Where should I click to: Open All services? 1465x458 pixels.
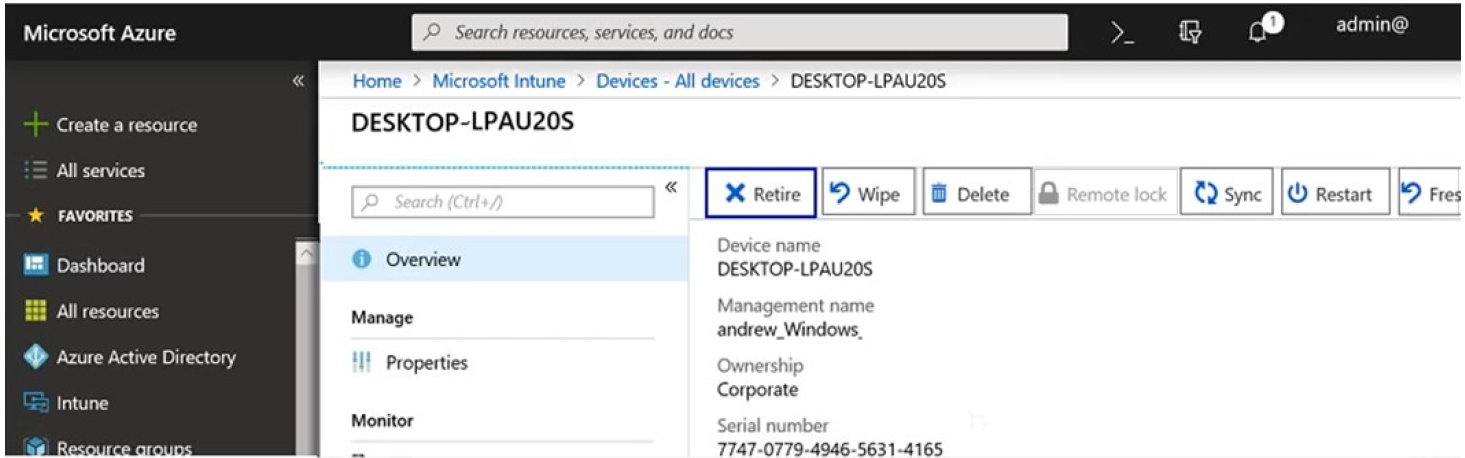[x=101, y=171]
